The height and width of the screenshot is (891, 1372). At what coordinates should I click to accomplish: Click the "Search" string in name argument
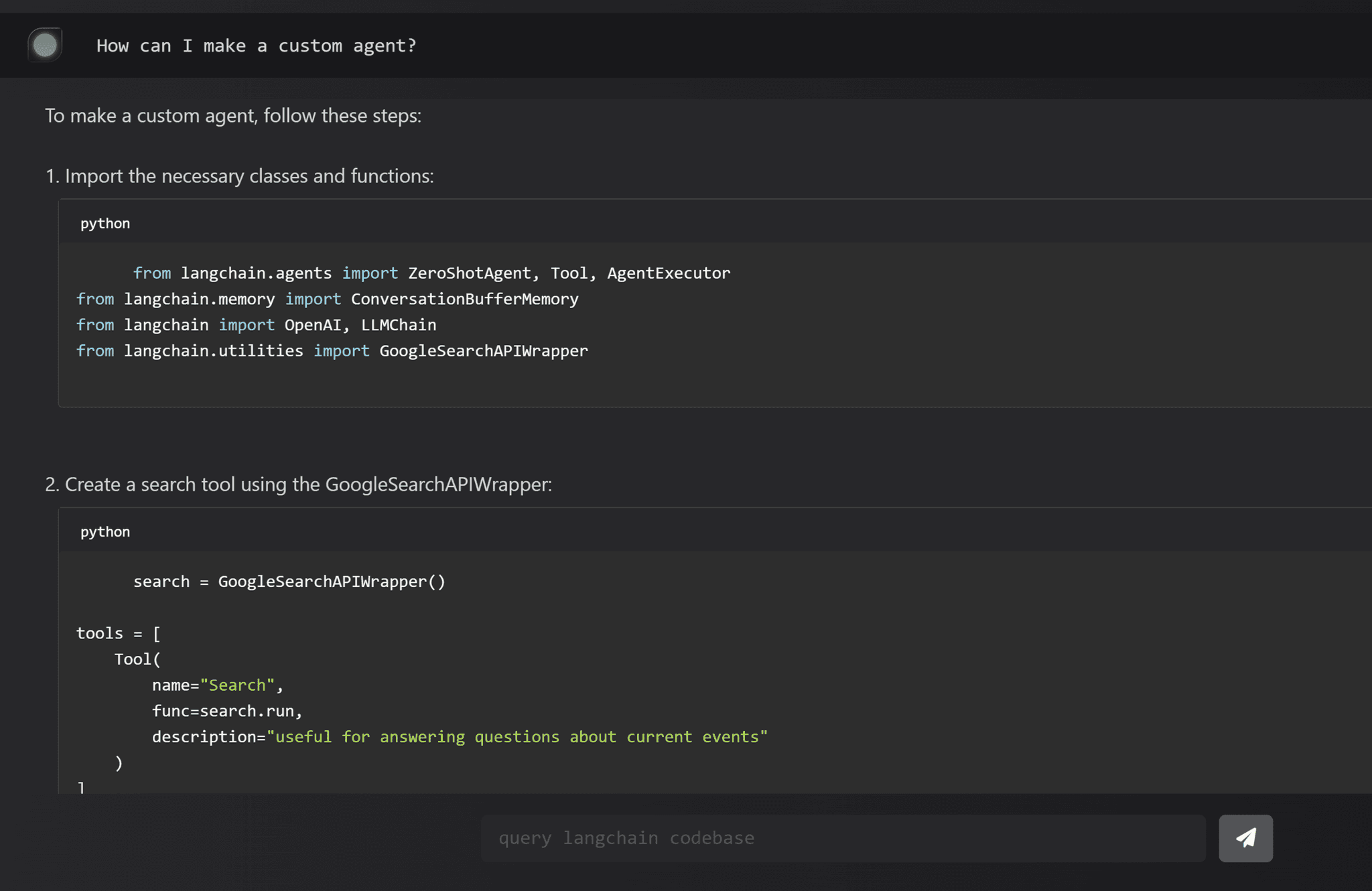tap(237, 685)
